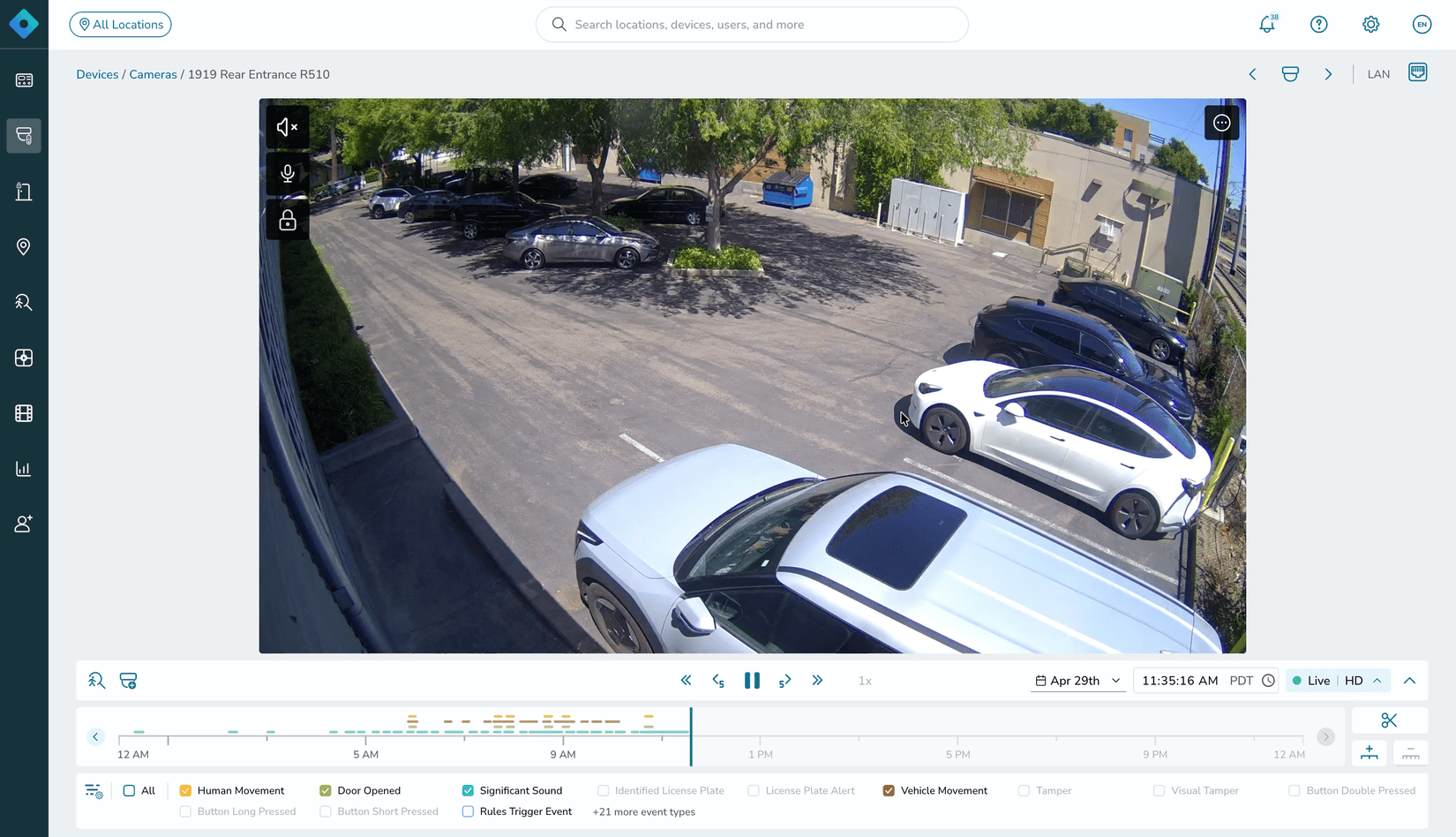Open the access control door sidebar icon
The height and width of the screenshot is (837, 1456).
click(24, 192)
